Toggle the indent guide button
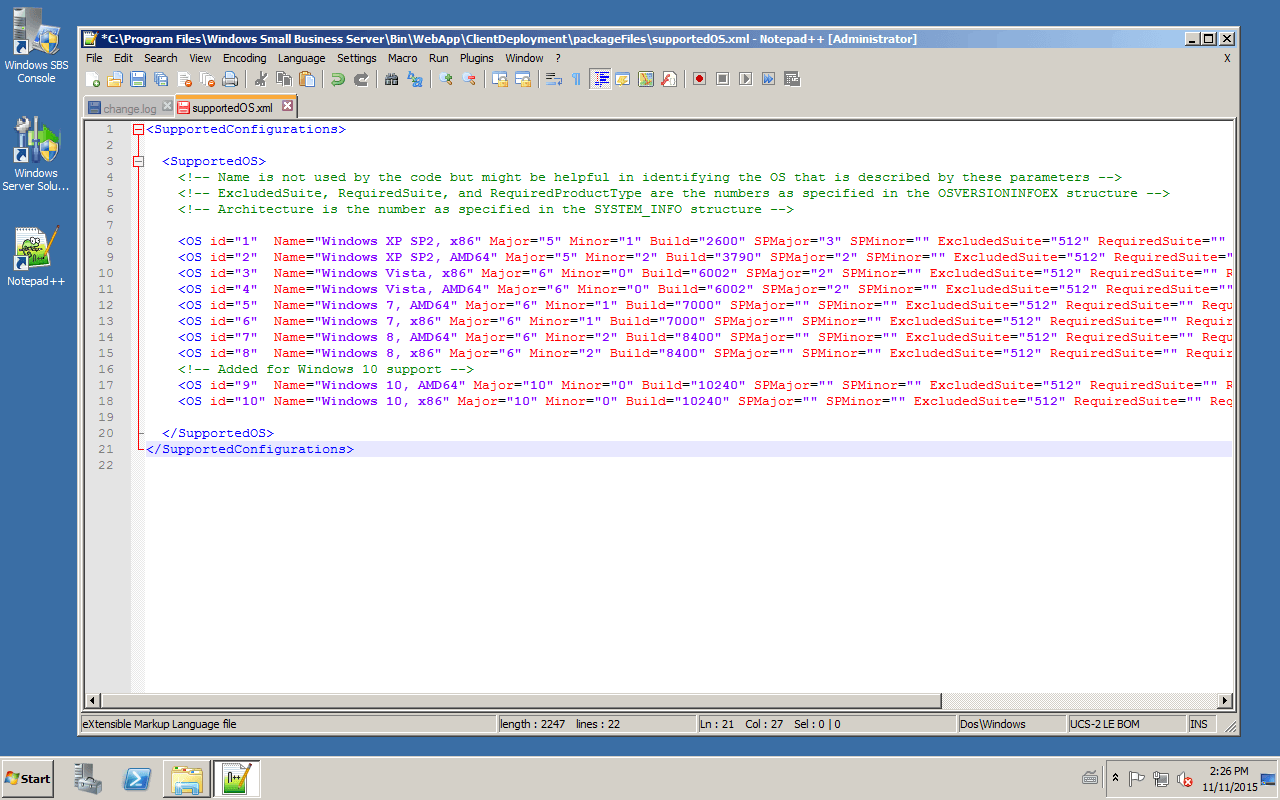This screenshot has width=1280, height=800. 600,79
